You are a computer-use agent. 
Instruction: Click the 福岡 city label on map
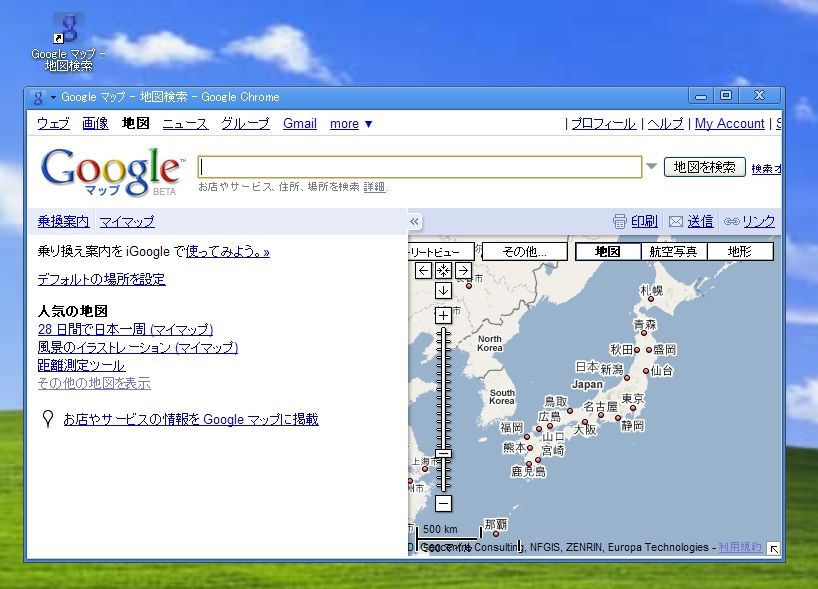(511, 428)
